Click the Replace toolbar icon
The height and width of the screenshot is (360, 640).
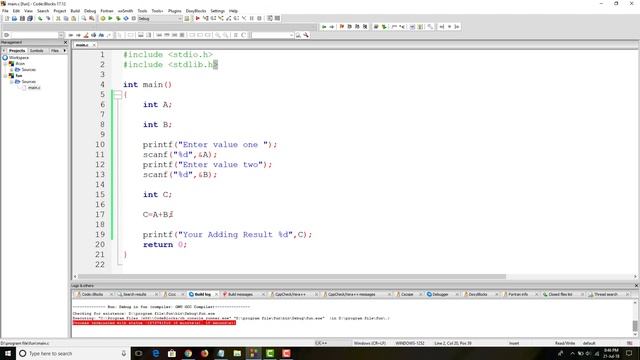click(91, 18)
